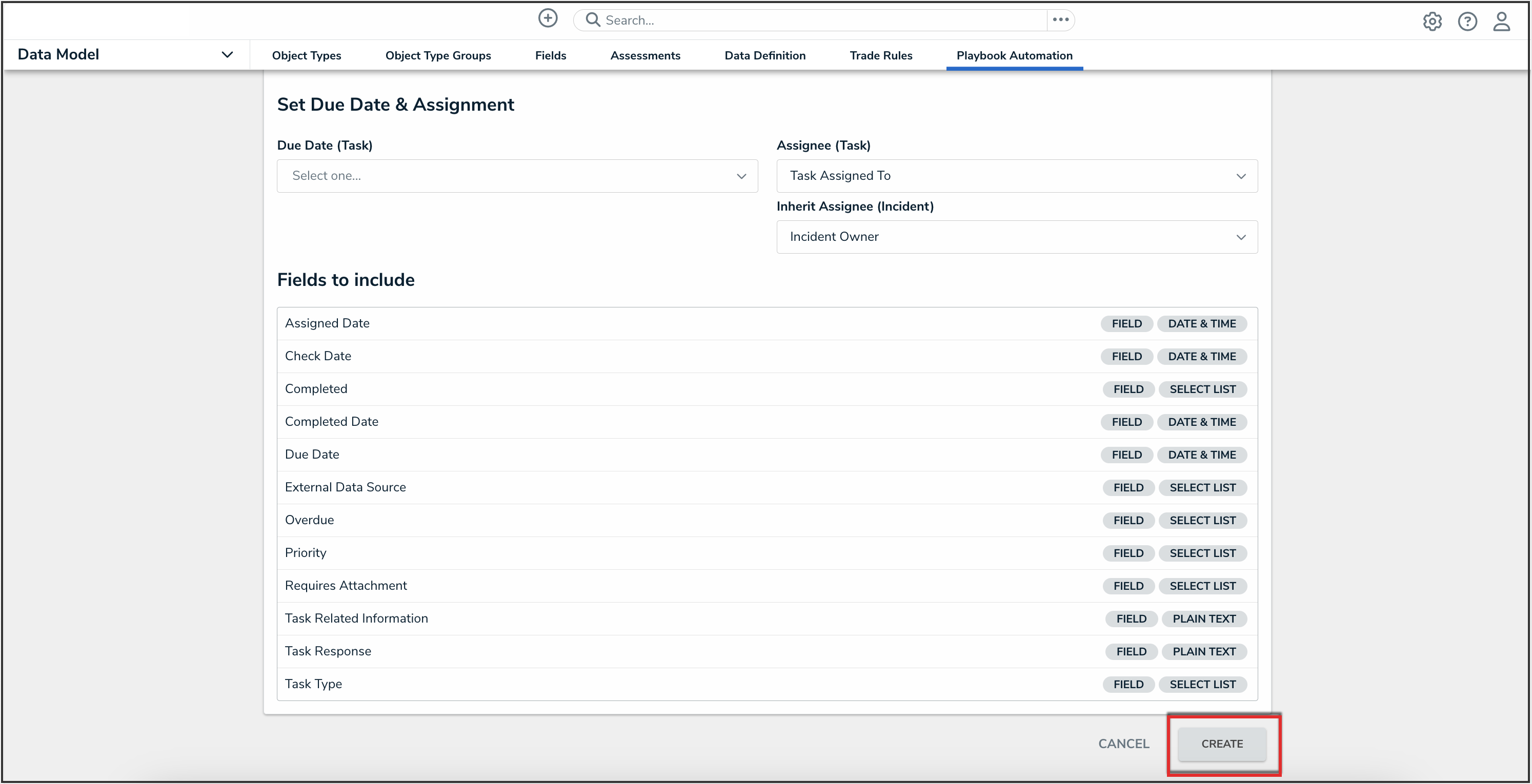Open the help question mark icon

1466,22
